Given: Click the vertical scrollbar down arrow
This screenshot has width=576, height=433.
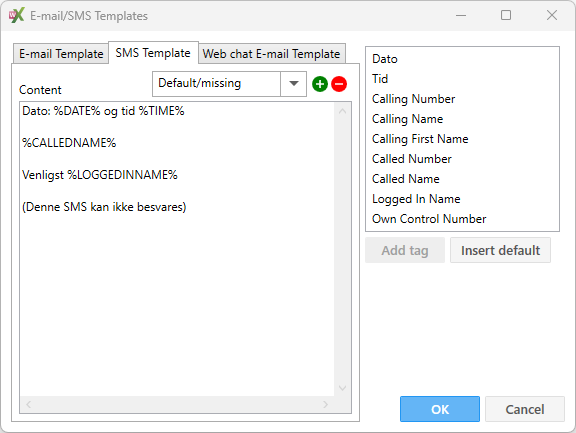Looking at the screenshot, I should tap(342, 388).
